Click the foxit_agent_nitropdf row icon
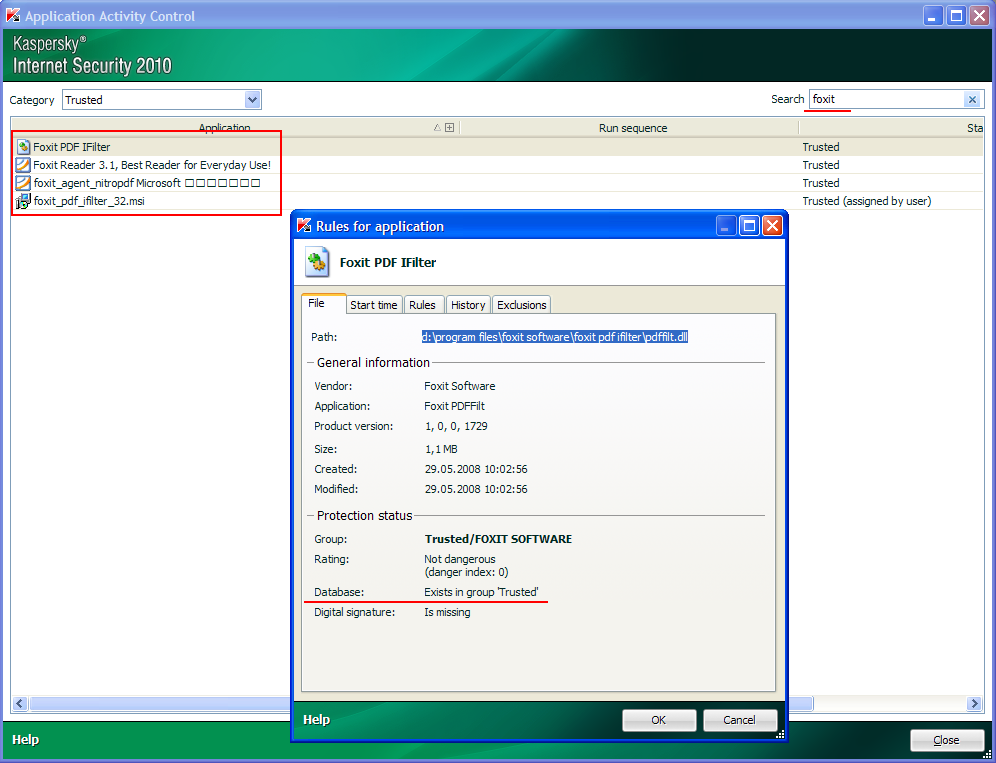 (x=24, y=183)
